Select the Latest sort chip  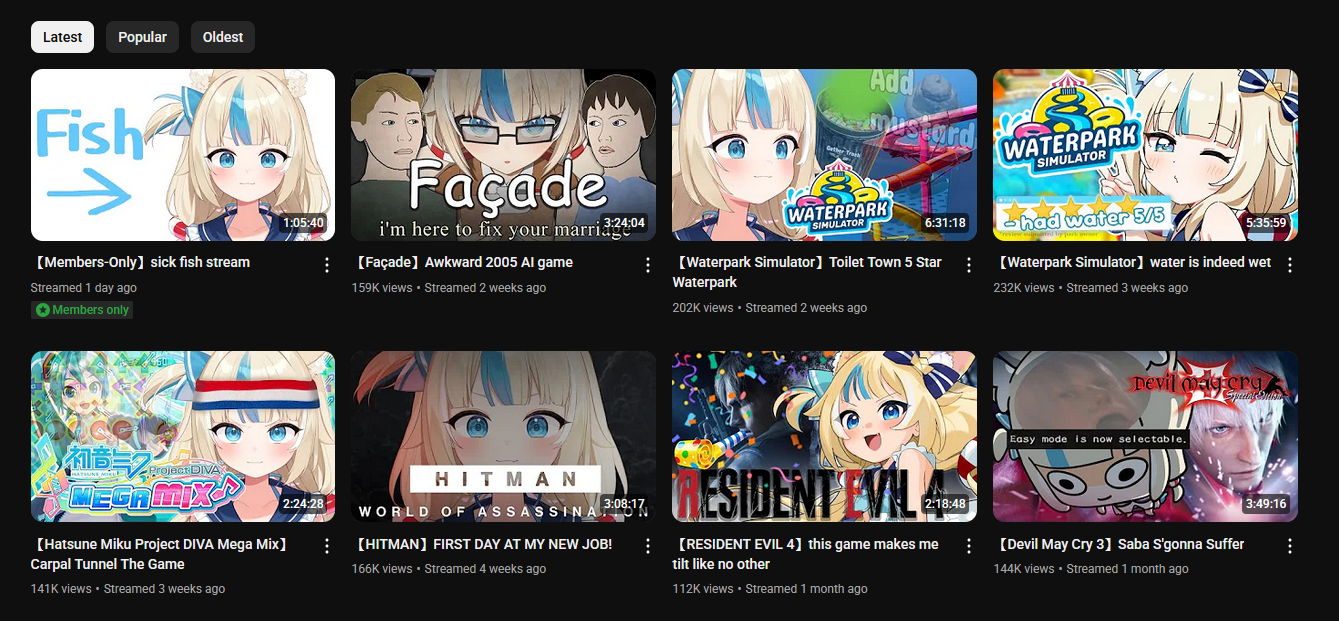(x=62, y=37)
